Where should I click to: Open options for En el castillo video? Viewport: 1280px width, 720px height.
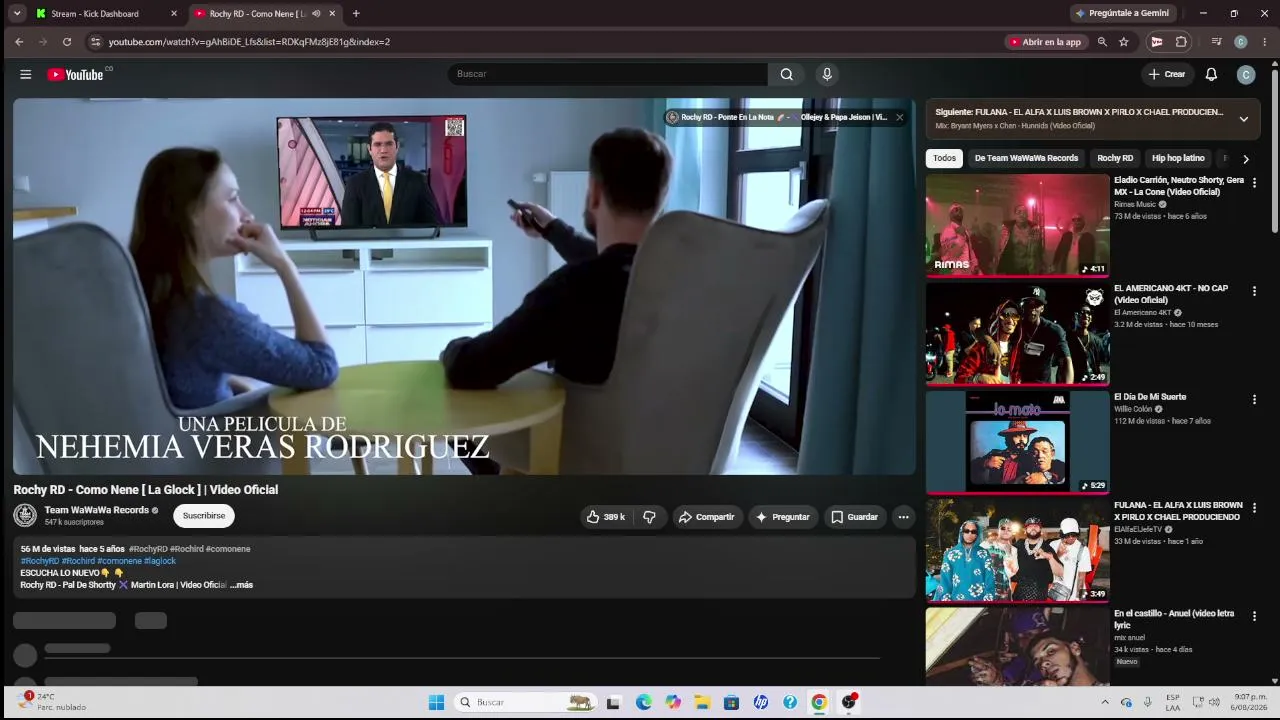click(x=1254, y=616)
